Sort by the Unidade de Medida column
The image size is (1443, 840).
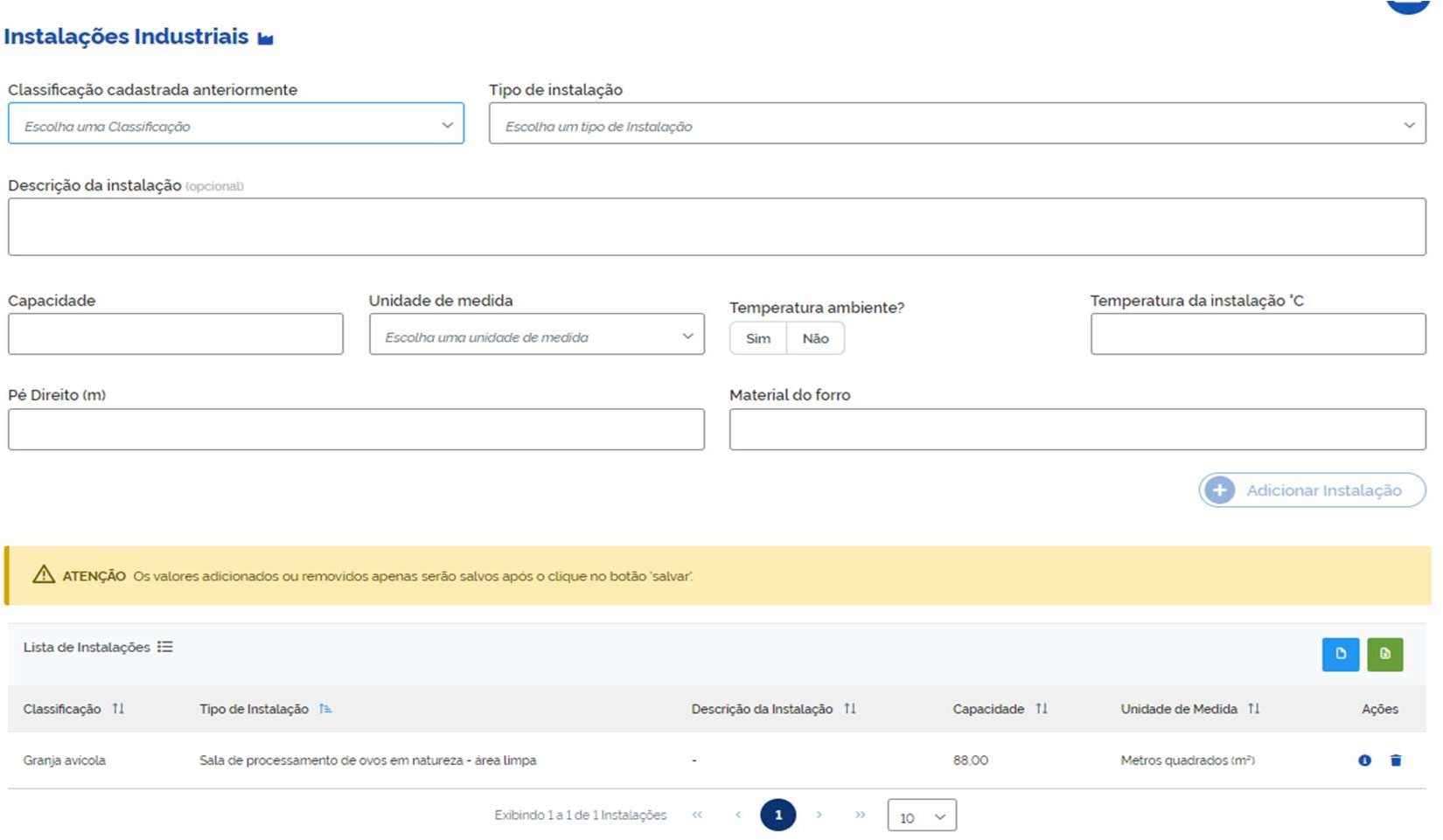point(1254,709)
